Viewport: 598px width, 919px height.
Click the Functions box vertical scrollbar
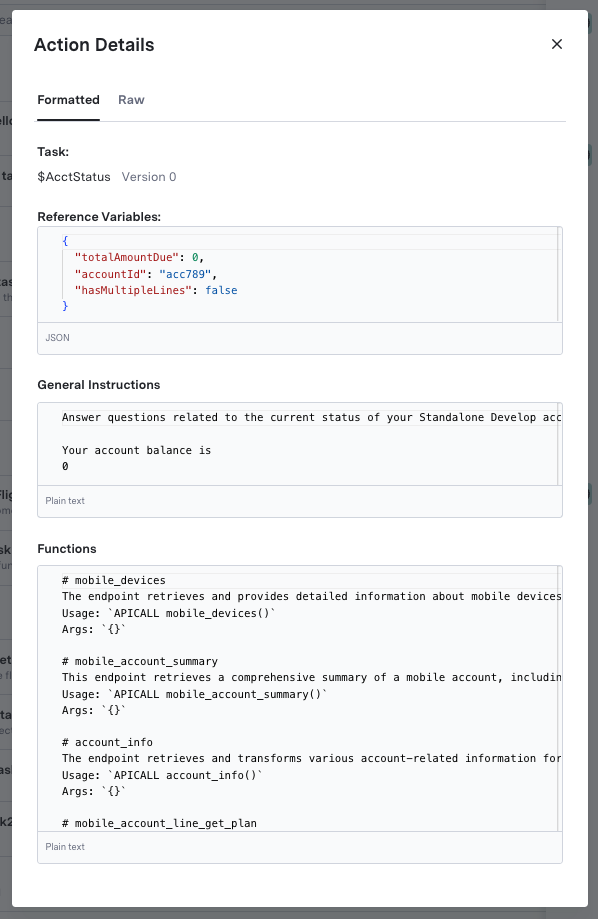[x=560, y=698]
